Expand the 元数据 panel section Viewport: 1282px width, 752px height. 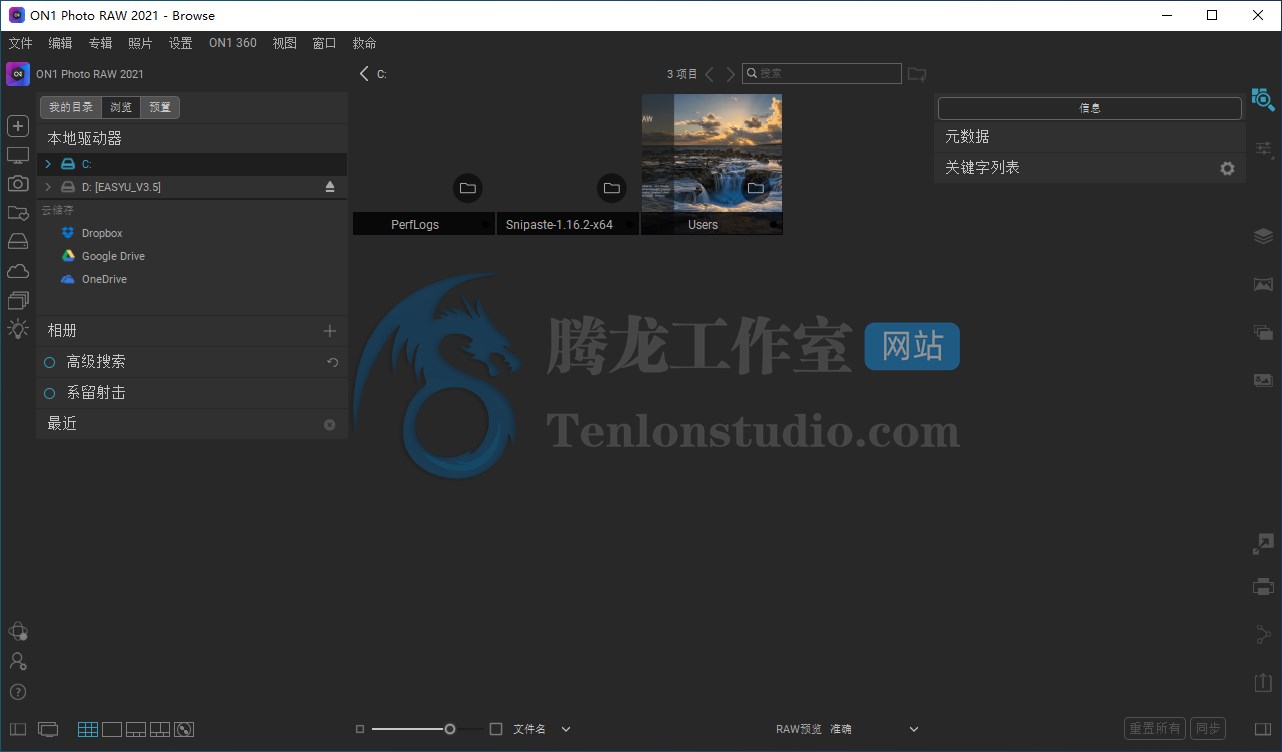pos(1090,137)
